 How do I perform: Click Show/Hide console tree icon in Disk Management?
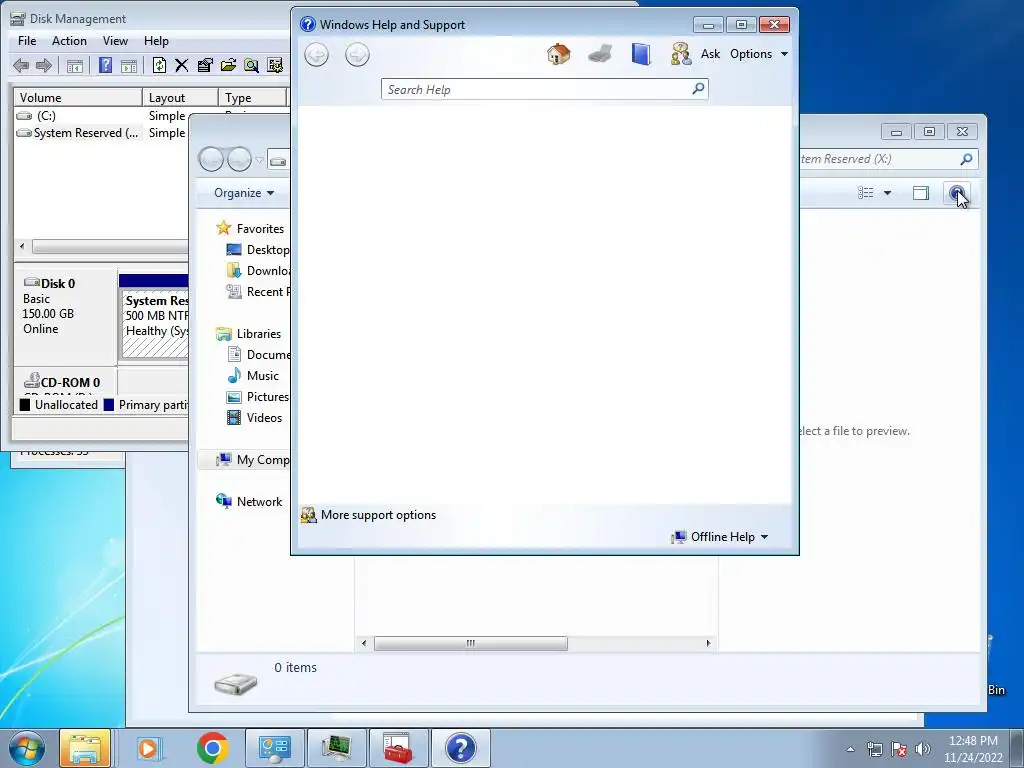(x=75, y=65)
